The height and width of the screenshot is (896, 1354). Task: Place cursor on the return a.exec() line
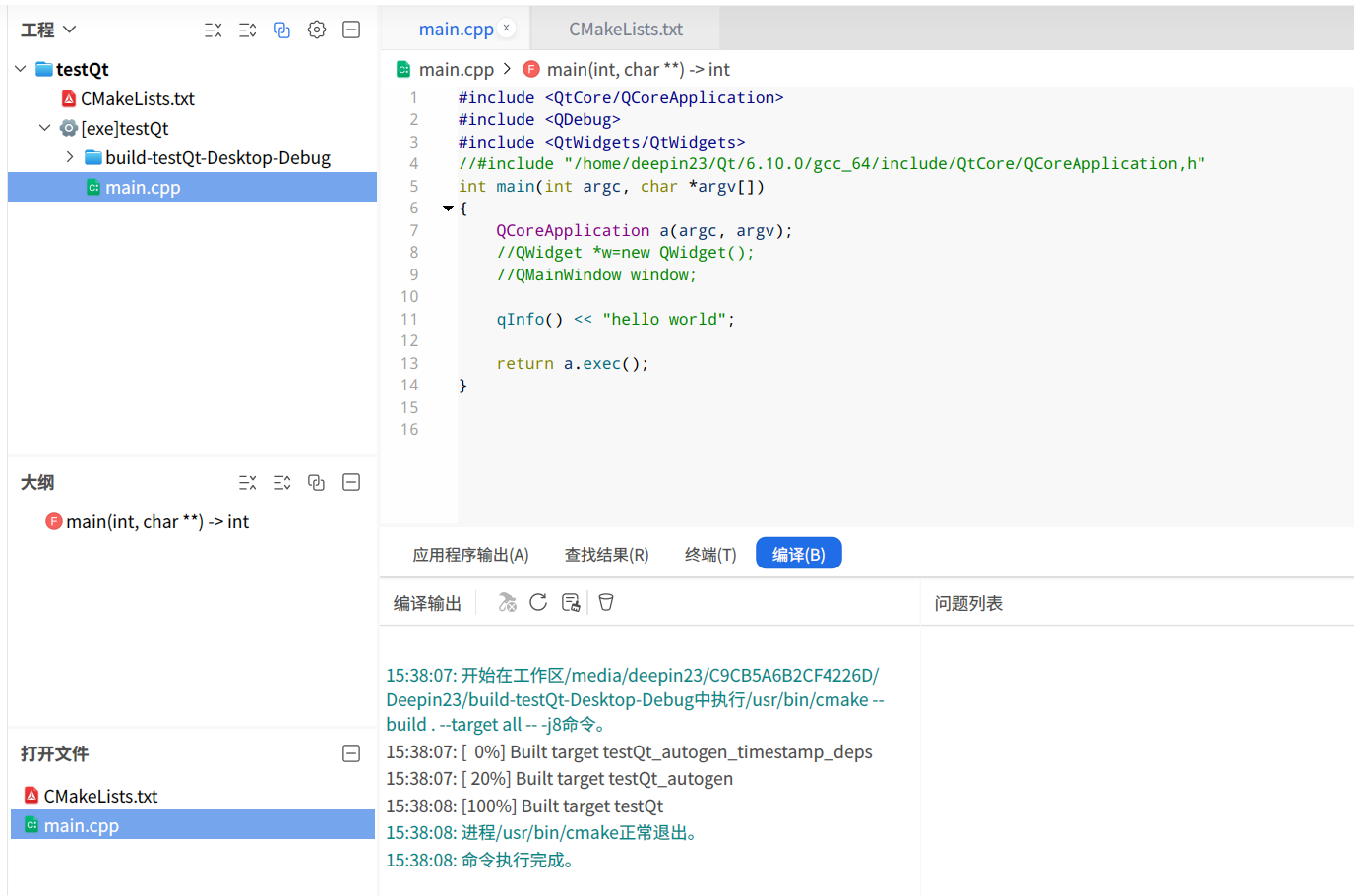tap(573, 363)
